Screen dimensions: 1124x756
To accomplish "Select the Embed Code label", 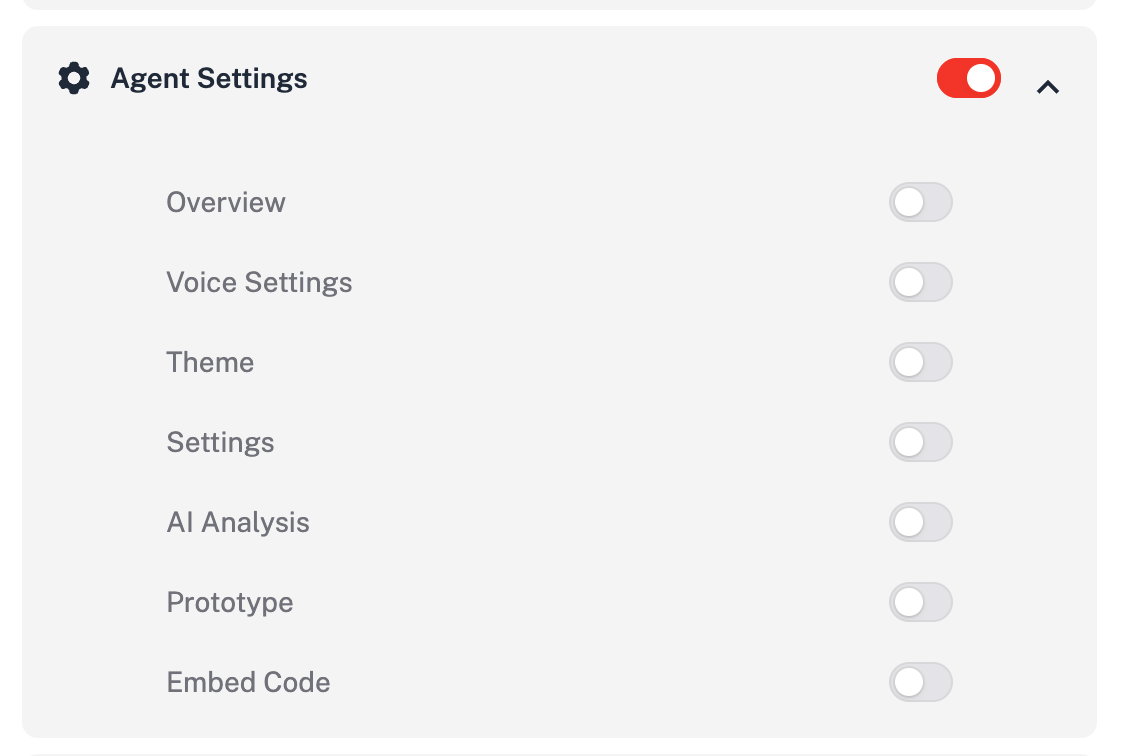I will [248, 682].
